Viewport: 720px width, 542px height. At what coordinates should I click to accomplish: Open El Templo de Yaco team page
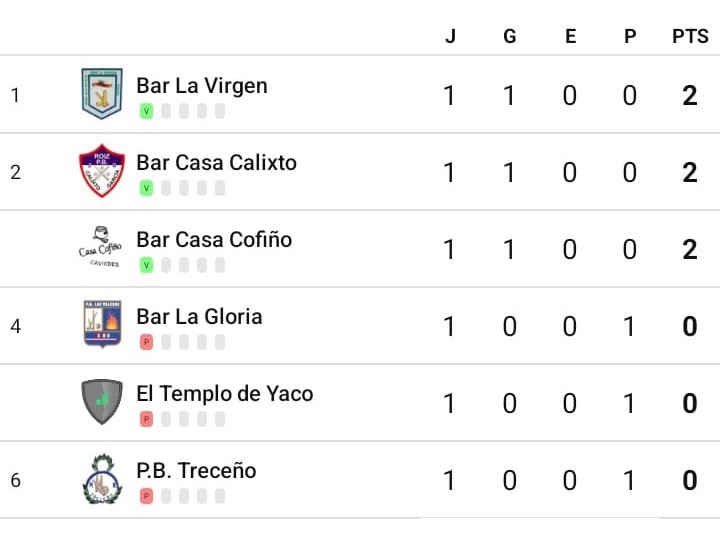[225, 394]
